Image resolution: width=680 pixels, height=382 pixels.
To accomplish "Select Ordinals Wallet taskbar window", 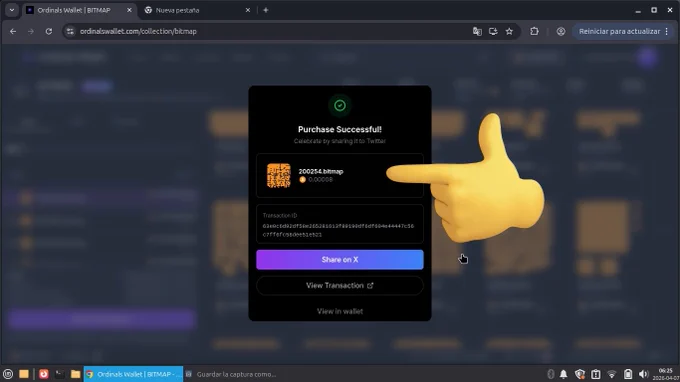I will tap(133, 374).
